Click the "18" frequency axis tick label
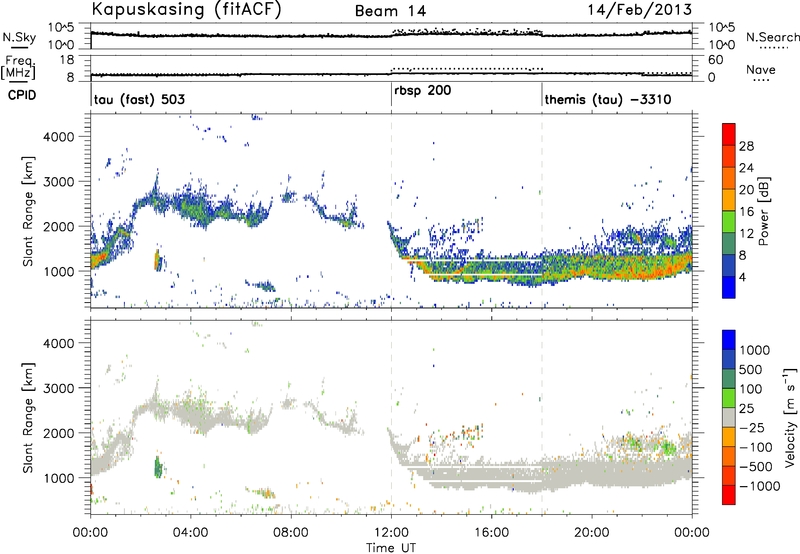 [x=67, y=60]
